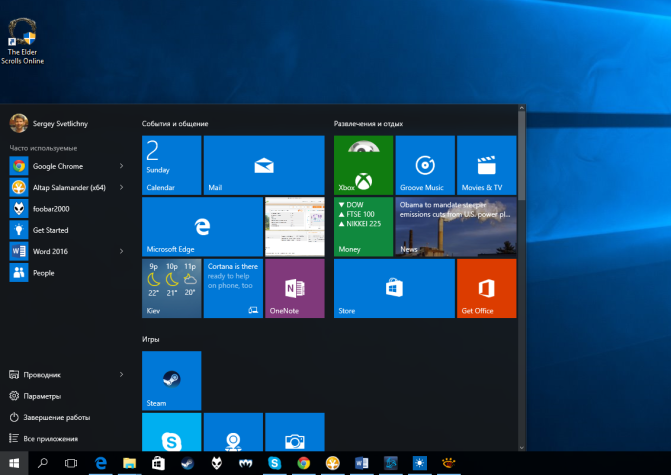Image resolution: width=671 pixels, height=475 pixels.
Task: Open Skype from the taskbar
Action: click(274, 463)
